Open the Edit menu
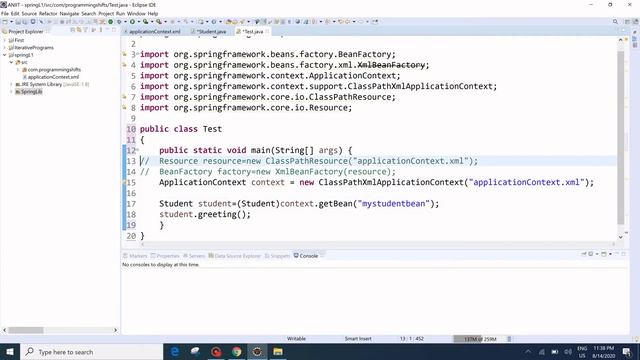This screenshot has height=360, width=640. (15, 13)
